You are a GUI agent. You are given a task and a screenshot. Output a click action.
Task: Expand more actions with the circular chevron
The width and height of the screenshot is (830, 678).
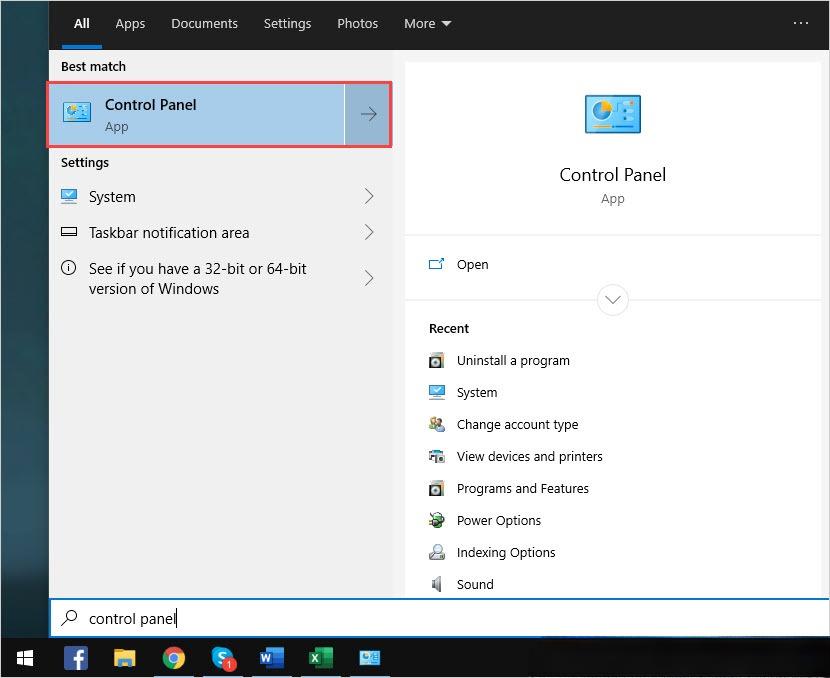(612, 300)
